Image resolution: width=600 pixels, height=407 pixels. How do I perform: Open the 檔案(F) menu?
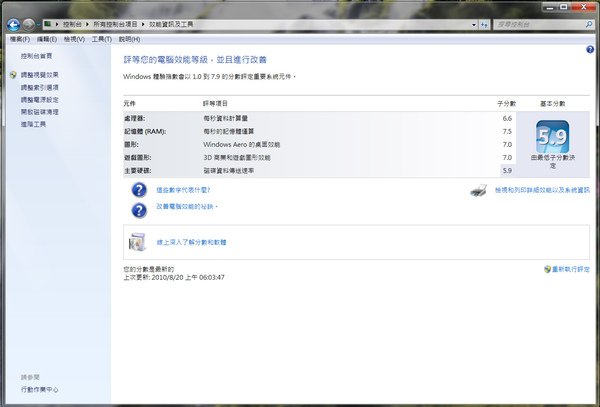pos(20,39)
